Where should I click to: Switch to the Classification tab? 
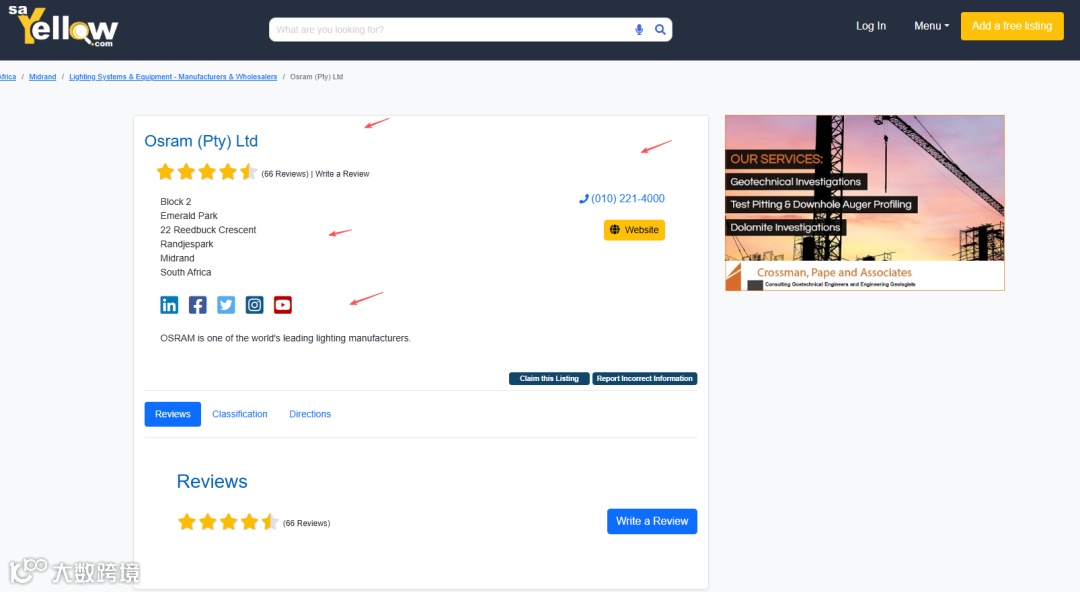(240, 414)
